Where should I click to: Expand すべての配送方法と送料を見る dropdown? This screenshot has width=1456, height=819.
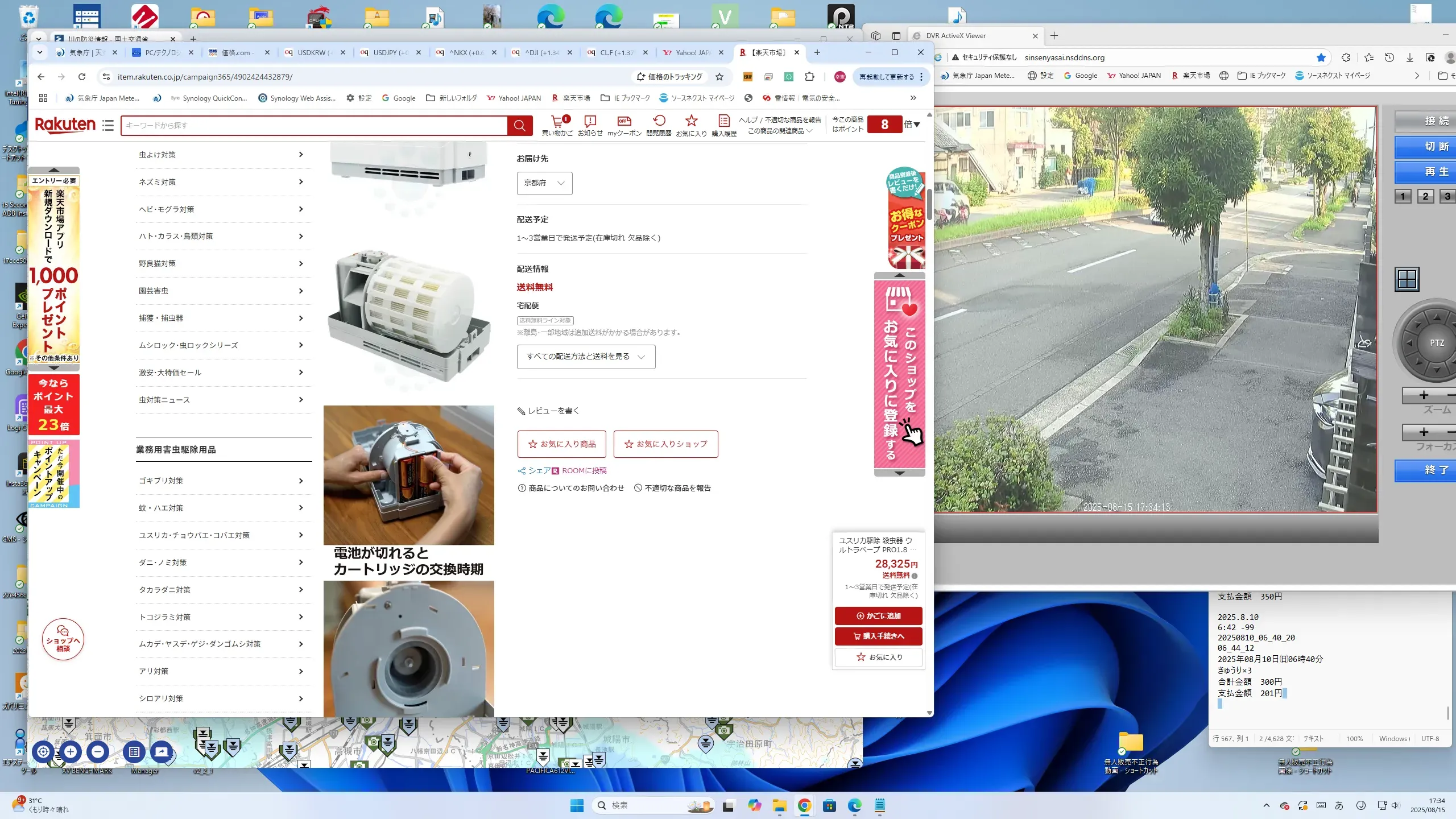[x=586, y=357]
